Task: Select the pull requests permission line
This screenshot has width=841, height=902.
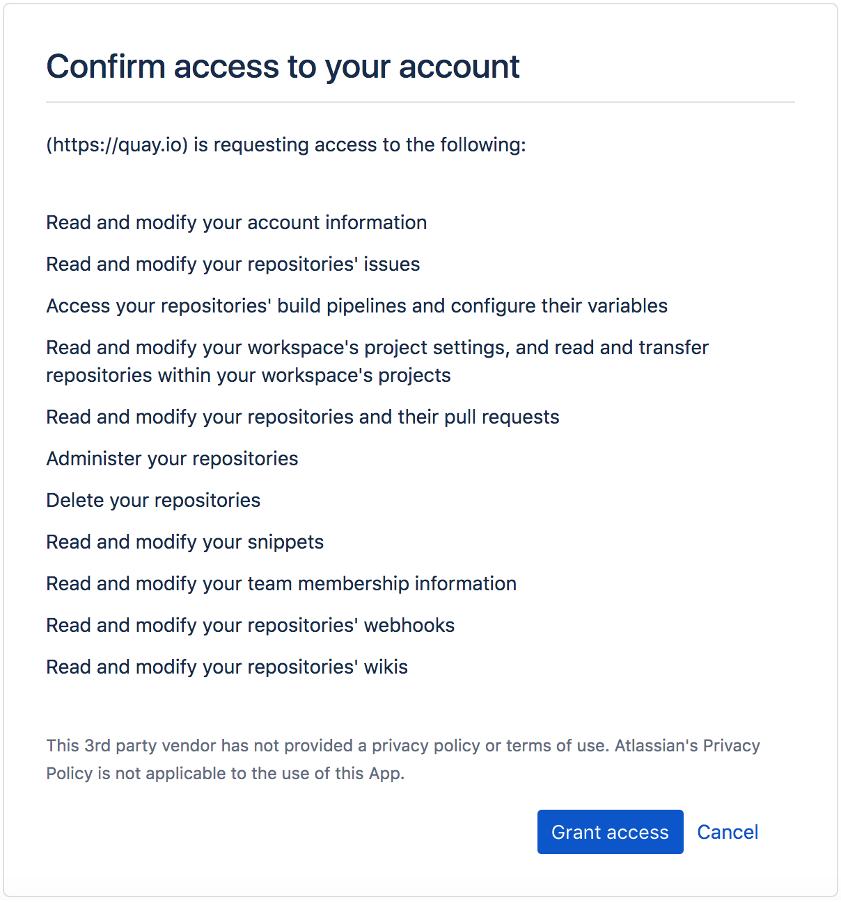Action: coord(303,416)
